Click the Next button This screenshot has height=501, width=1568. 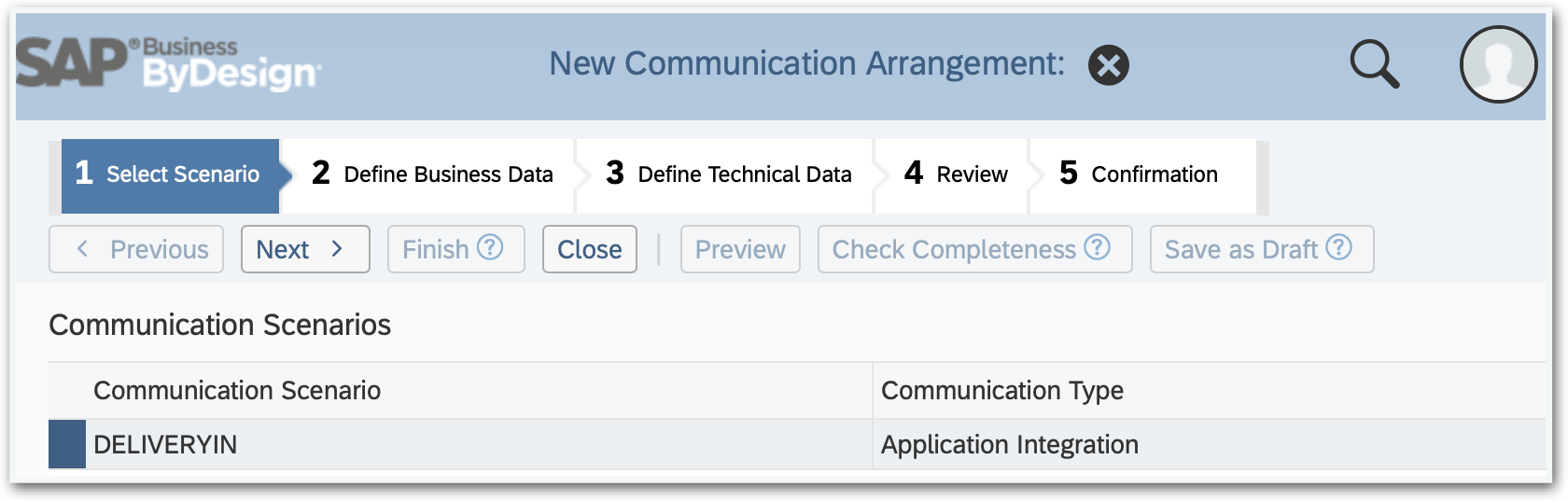[305, 249]
